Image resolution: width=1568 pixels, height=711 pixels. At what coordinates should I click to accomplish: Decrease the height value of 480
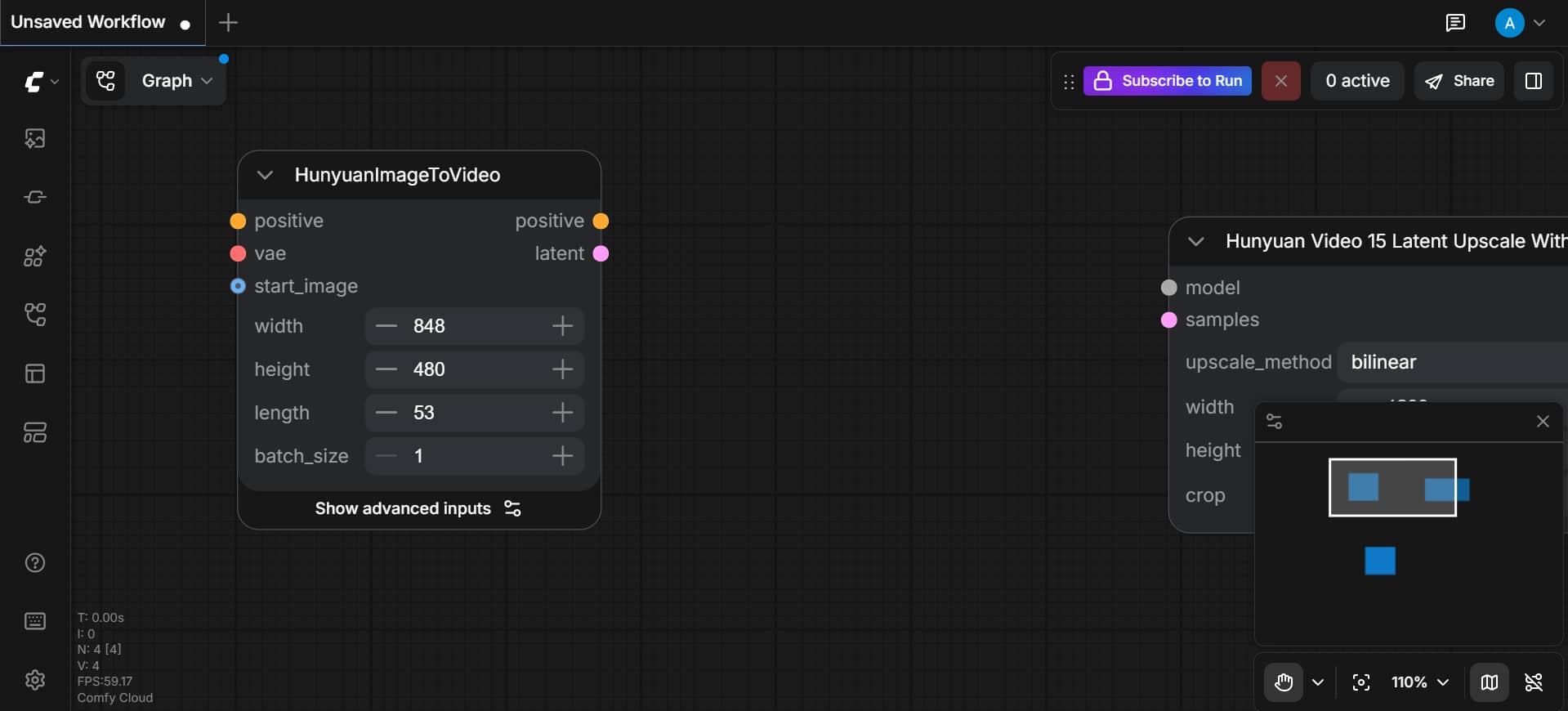coord(386,369)
